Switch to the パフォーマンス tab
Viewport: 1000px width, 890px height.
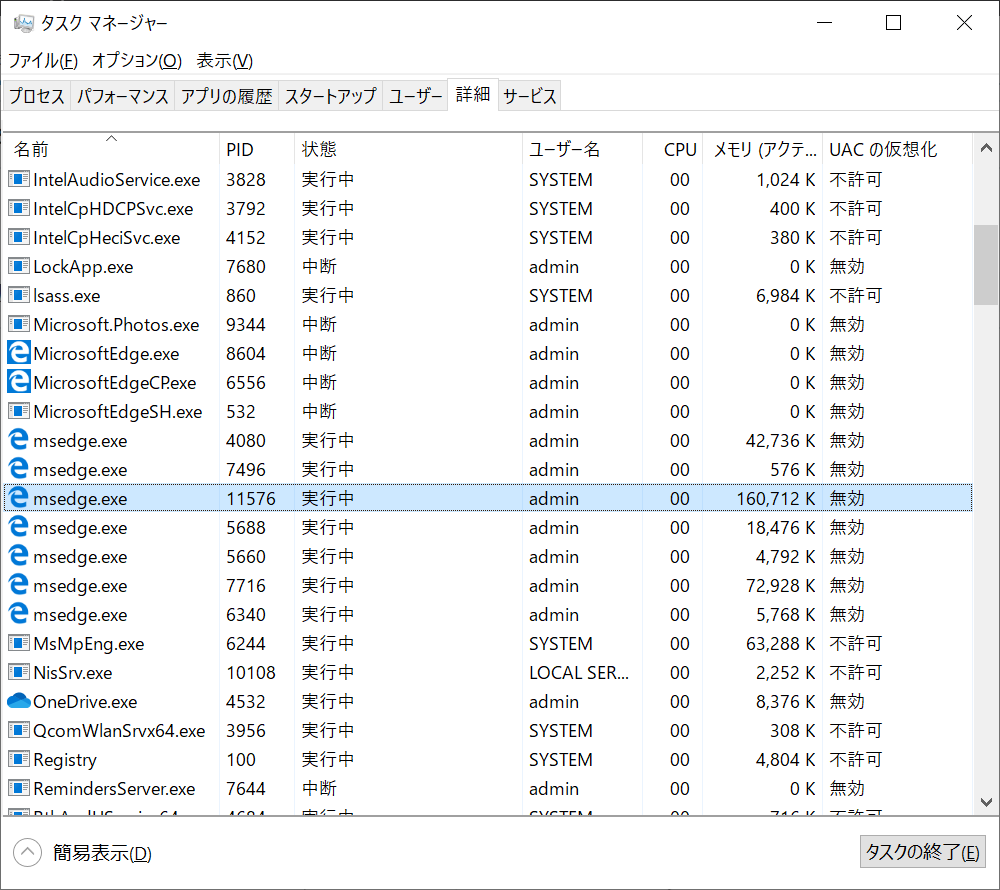[122, 96]
